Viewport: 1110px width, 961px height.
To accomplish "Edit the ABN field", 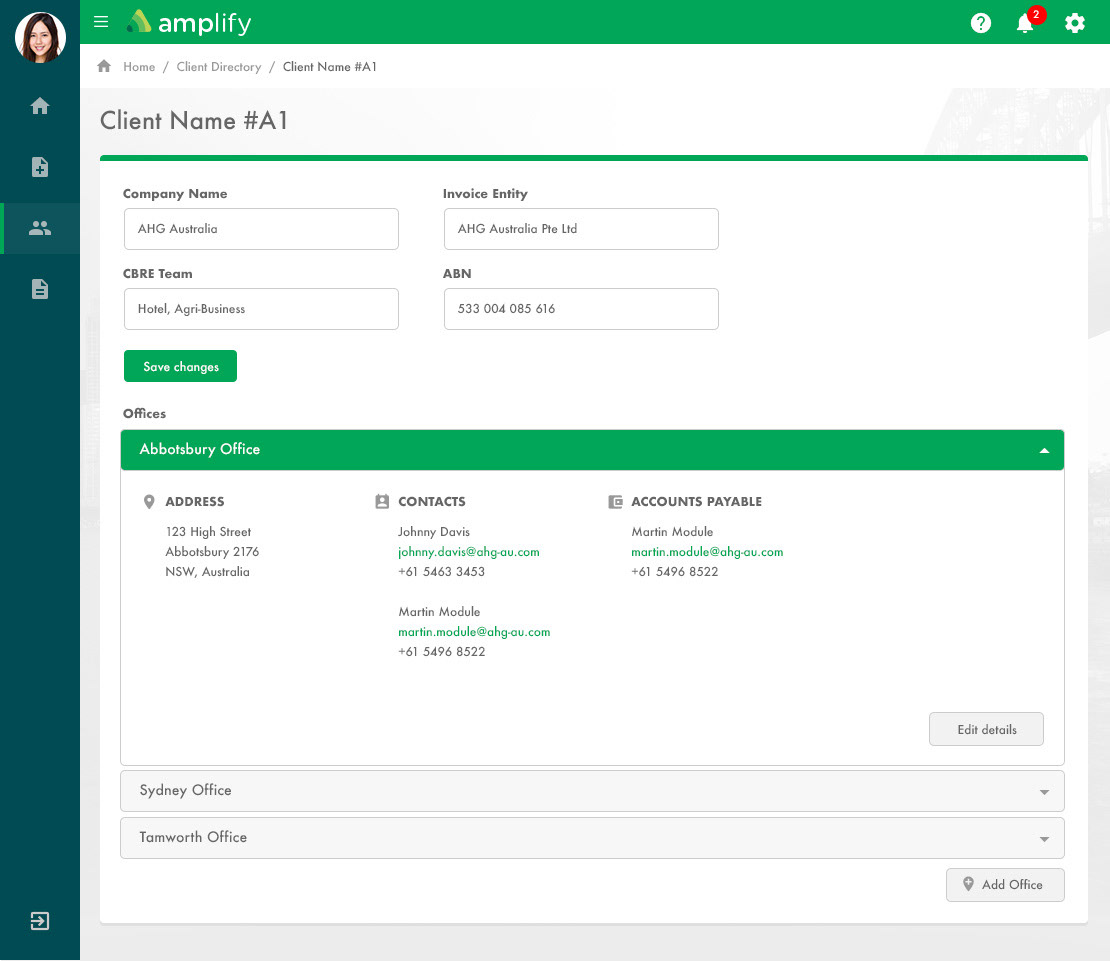I will [581, 309].
